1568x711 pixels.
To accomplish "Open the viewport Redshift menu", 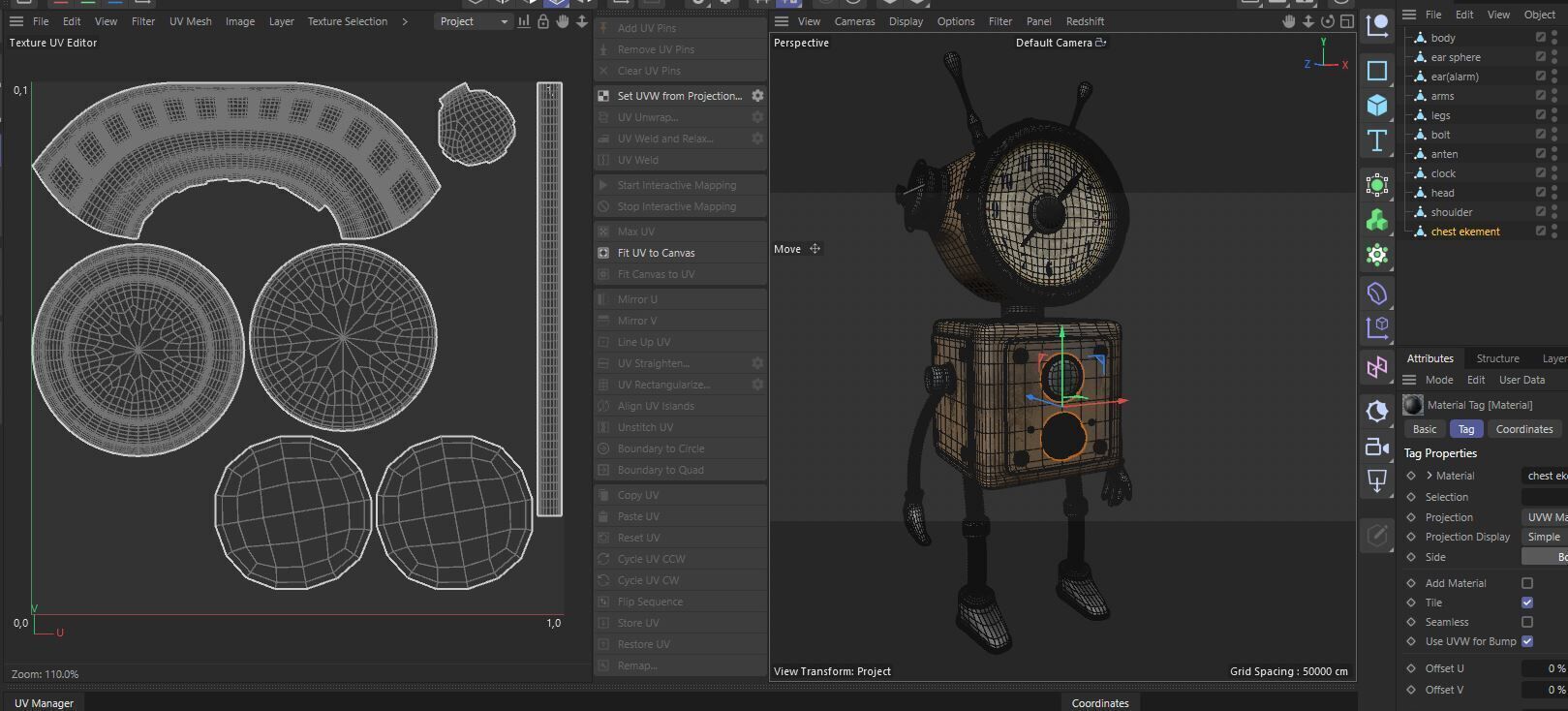I will coord(1085,21).
